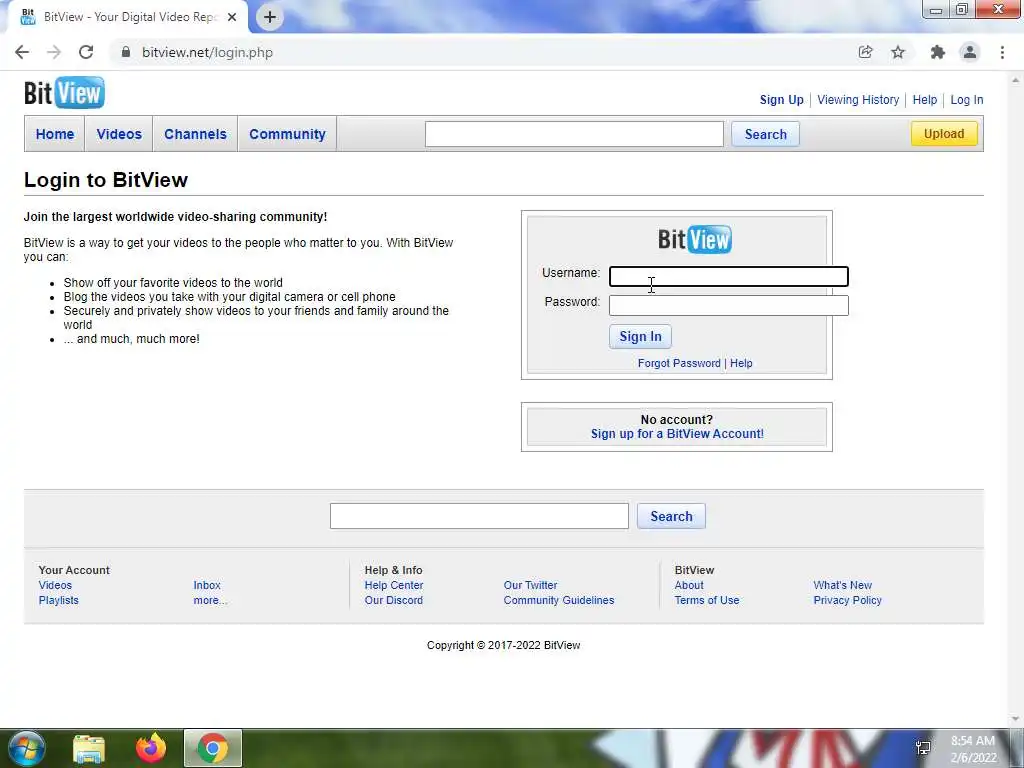This screenshot has width=1024, height=768.
Task: Open the Terms of Use link
Action: tap(707, 600)
